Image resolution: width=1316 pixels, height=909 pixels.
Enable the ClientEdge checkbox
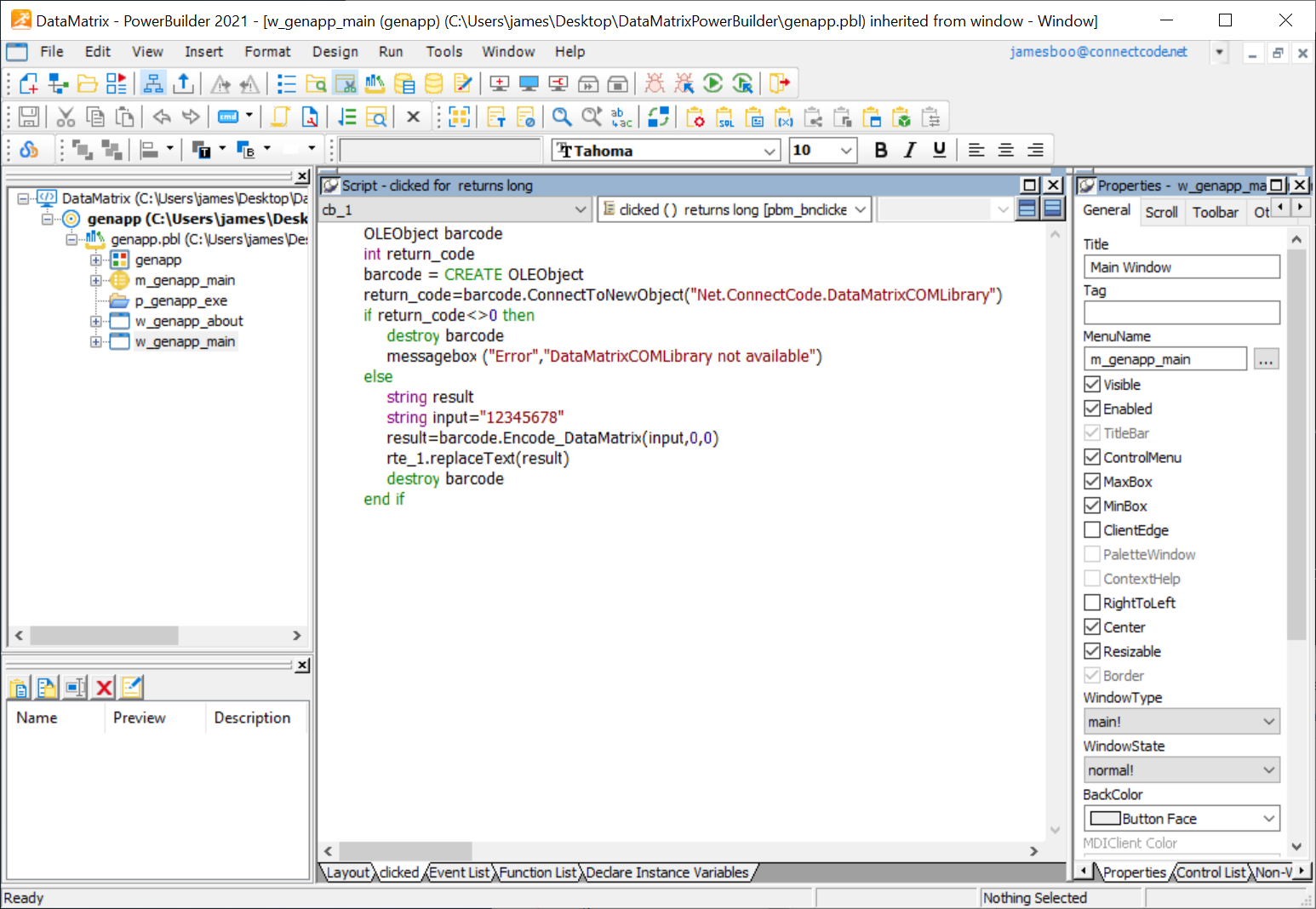[x=1092, y=530]
